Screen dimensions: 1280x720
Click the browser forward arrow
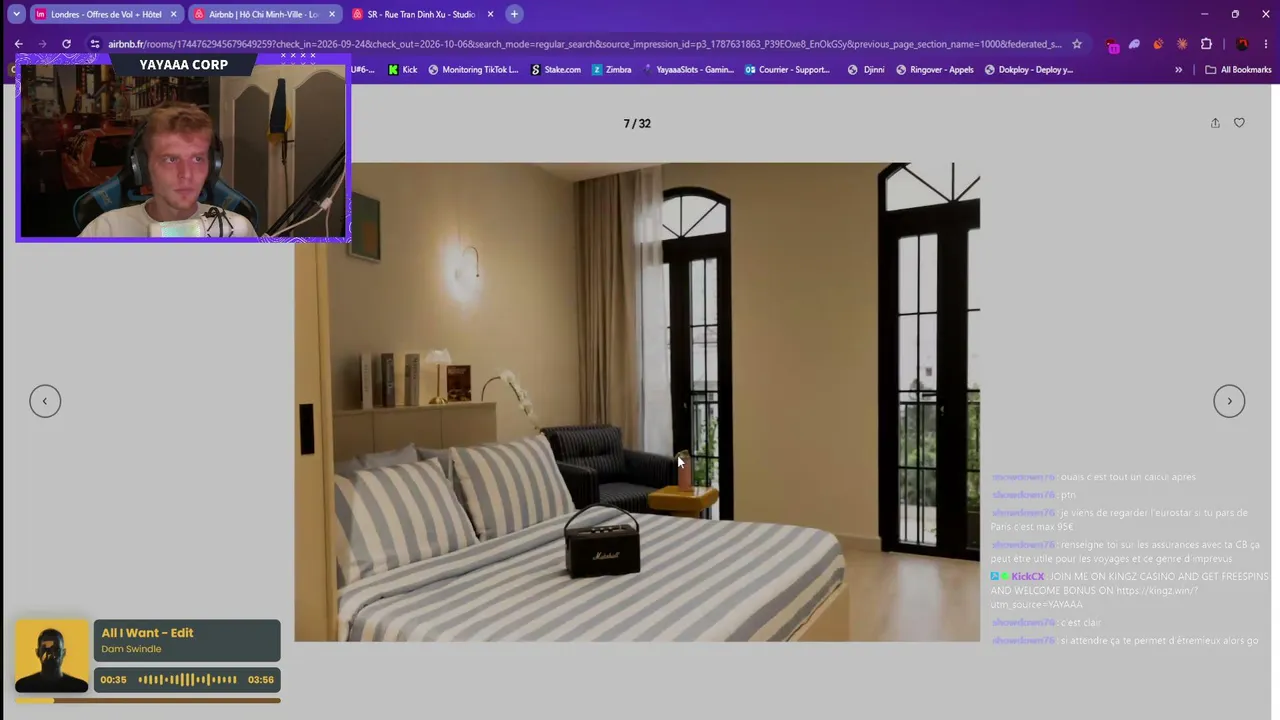pyautogui.click(x=42, y=44)
